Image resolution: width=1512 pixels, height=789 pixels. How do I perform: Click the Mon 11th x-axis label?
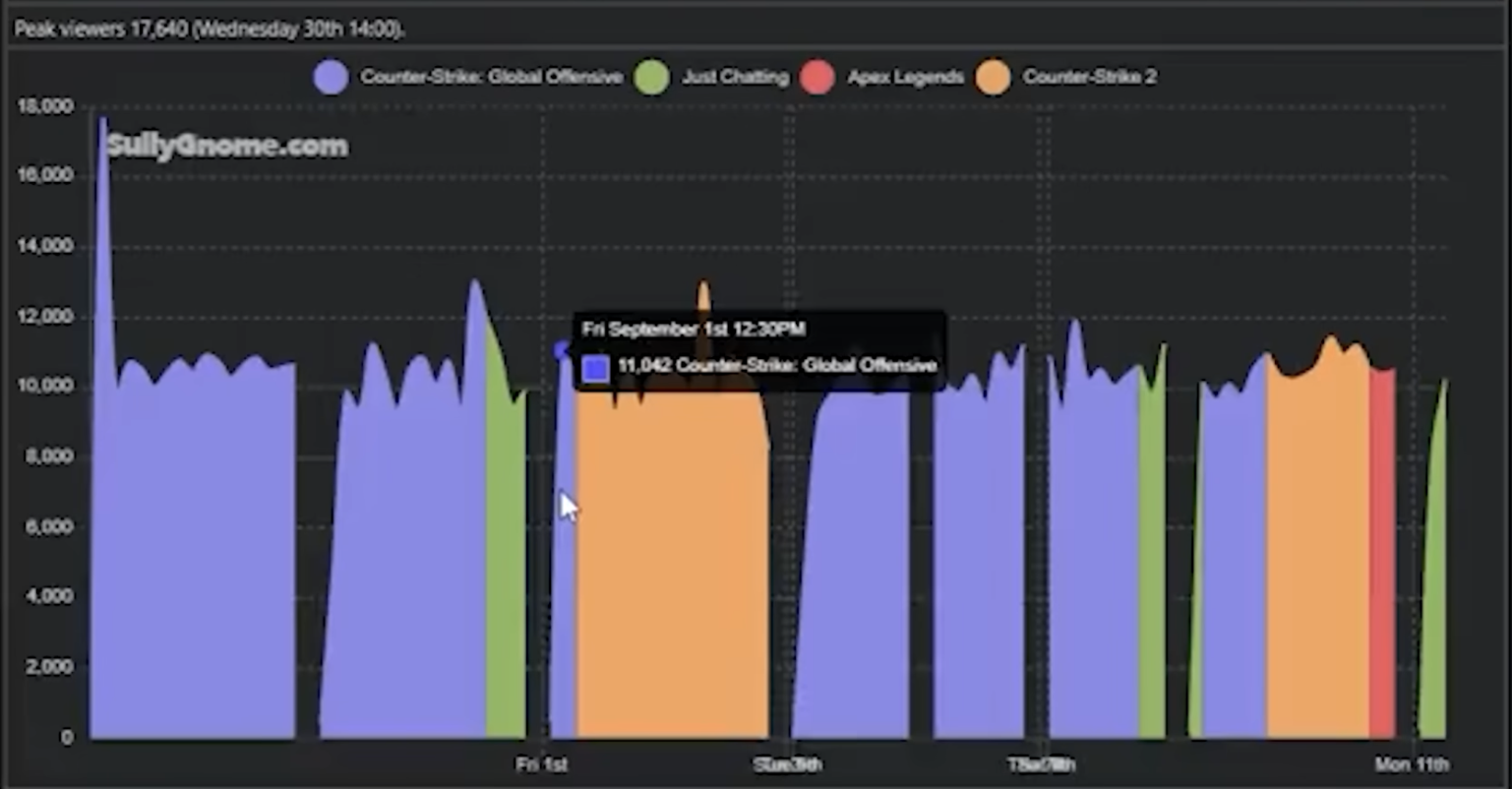[1412, 764]
